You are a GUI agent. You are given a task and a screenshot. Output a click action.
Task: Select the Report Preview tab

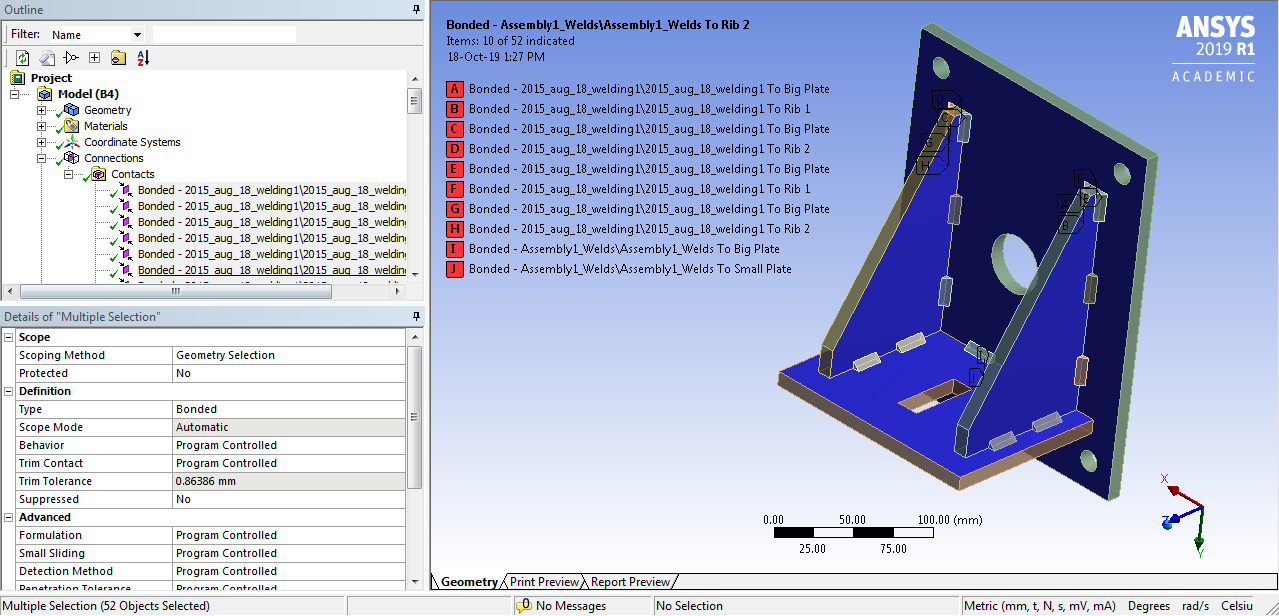click(x=630, y=581)
